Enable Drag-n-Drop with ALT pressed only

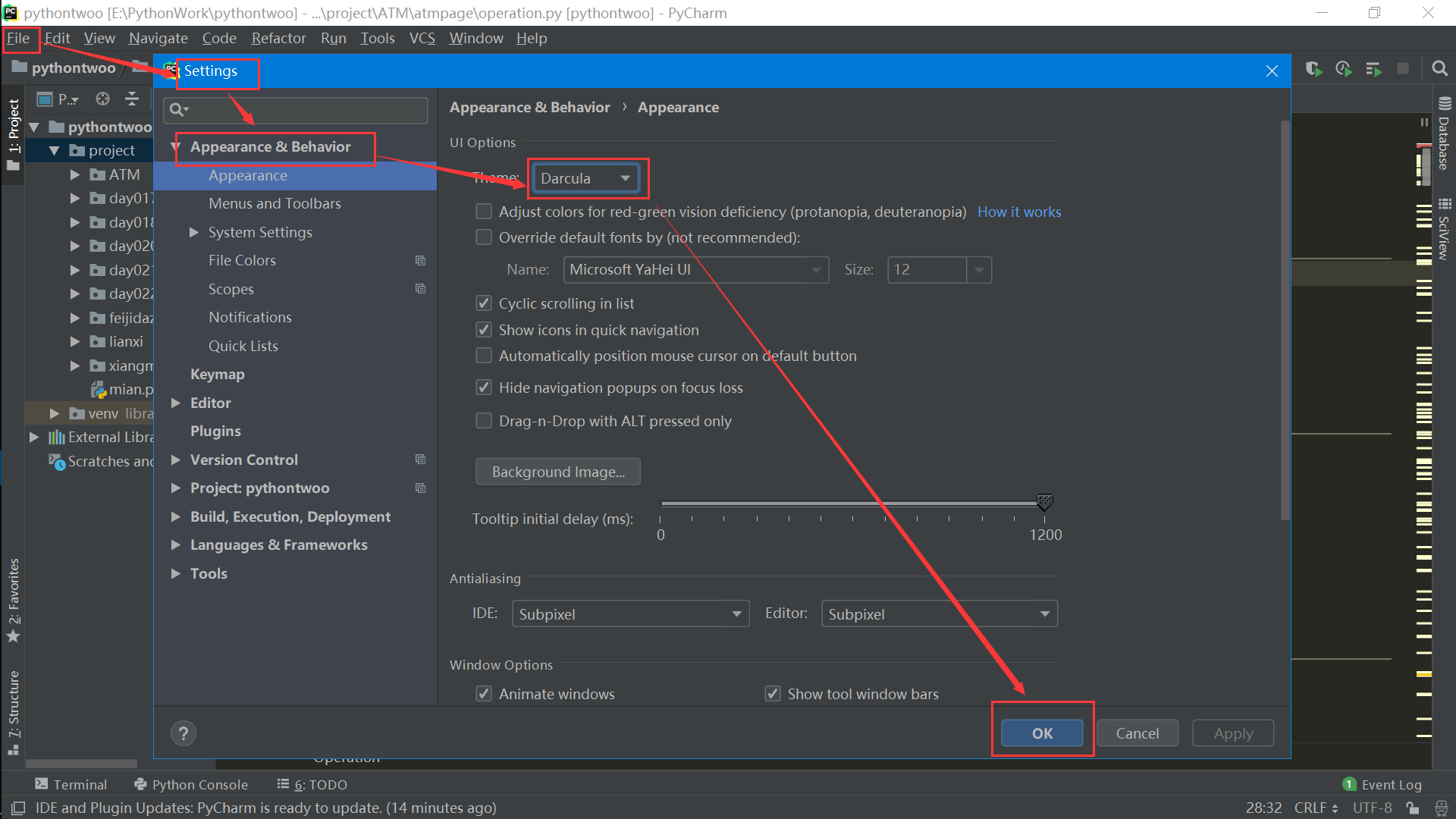pos(483,421)
